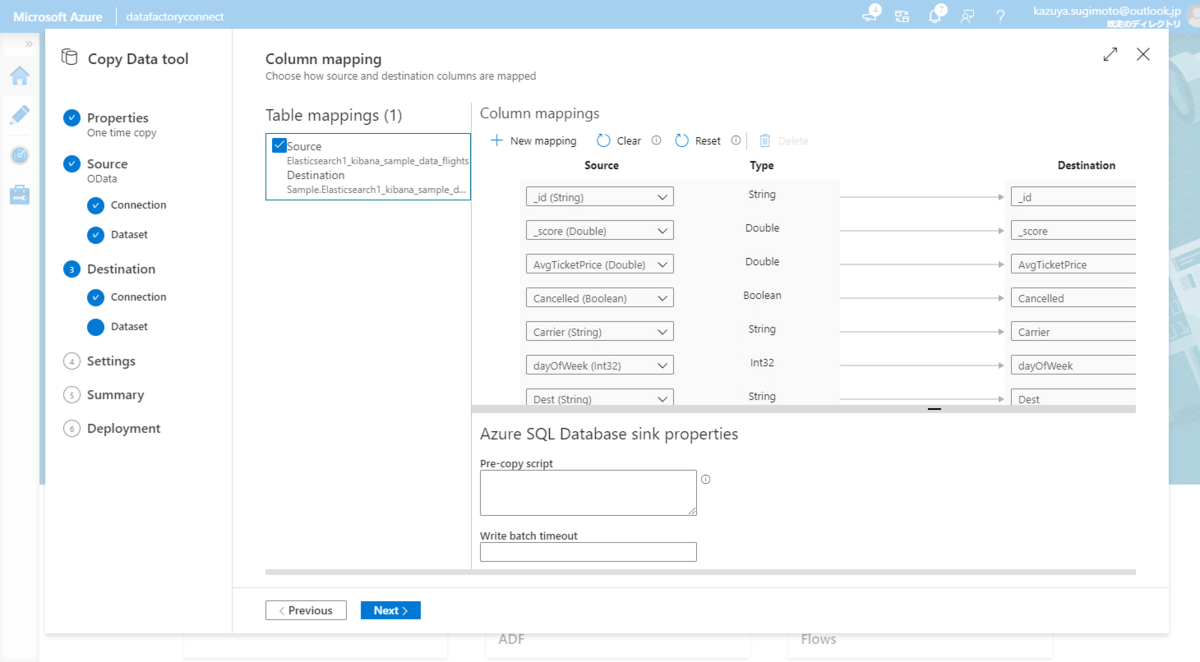Click the Previous button
Image resolution: width=1200 pixels, height=662 pixels.
pos(306,610)
